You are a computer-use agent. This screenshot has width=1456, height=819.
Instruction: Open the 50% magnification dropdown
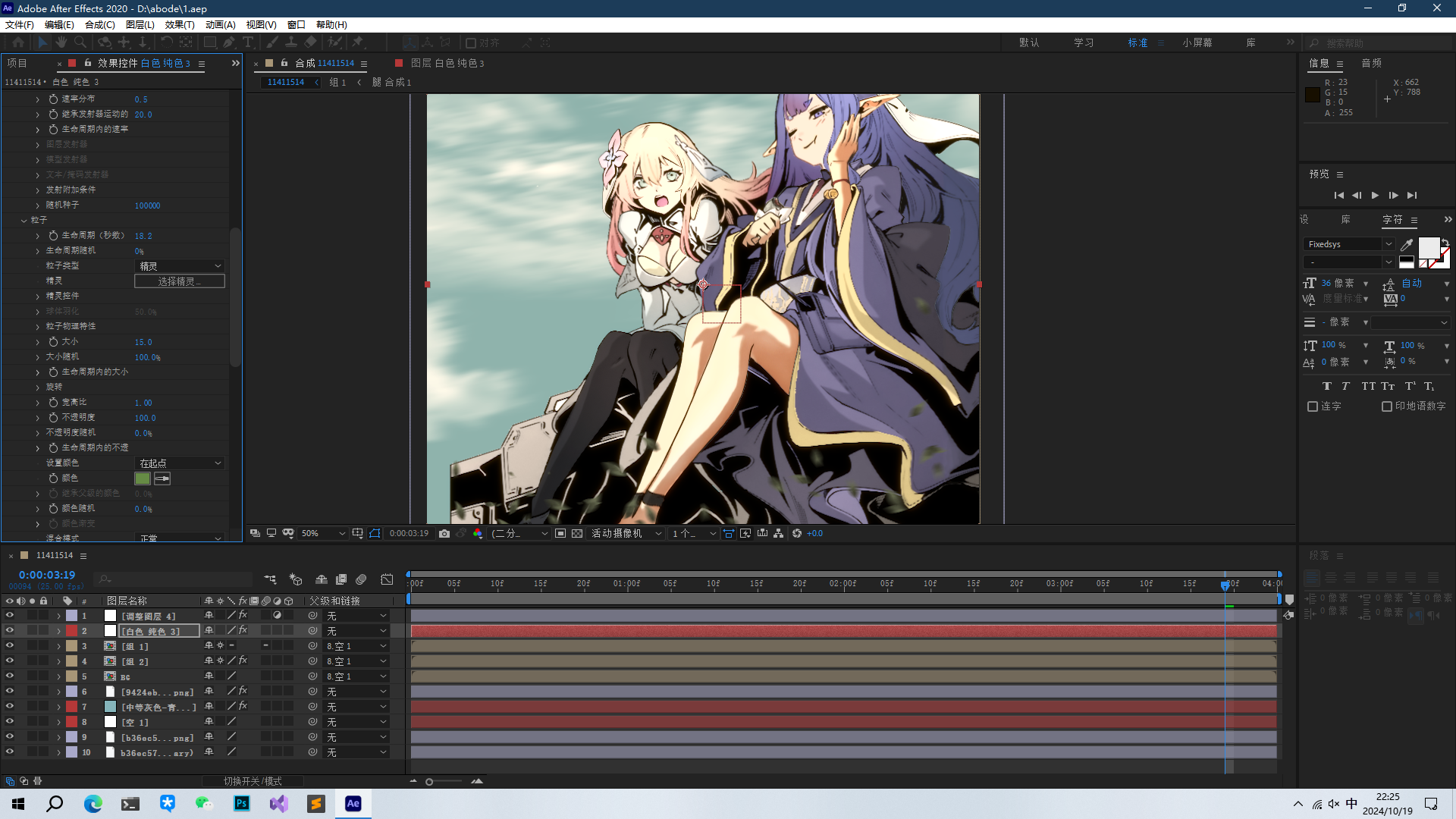click(x=322, y=534)
